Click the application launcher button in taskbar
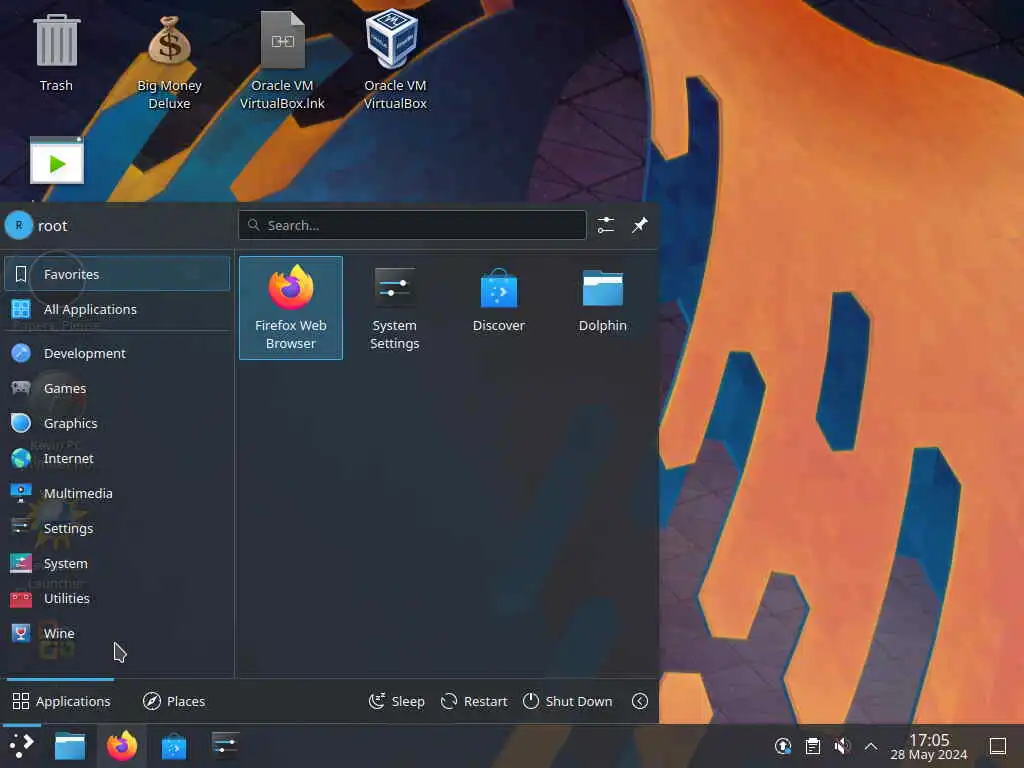 21,746
